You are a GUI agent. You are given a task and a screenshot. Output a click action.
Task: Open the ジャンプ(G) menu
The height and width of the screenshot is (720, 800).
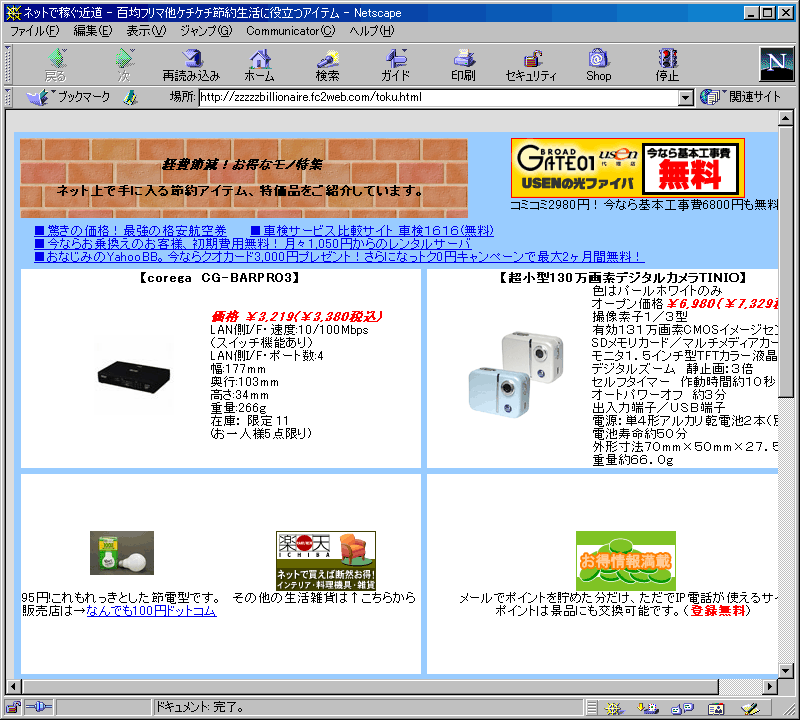(206, 31)
